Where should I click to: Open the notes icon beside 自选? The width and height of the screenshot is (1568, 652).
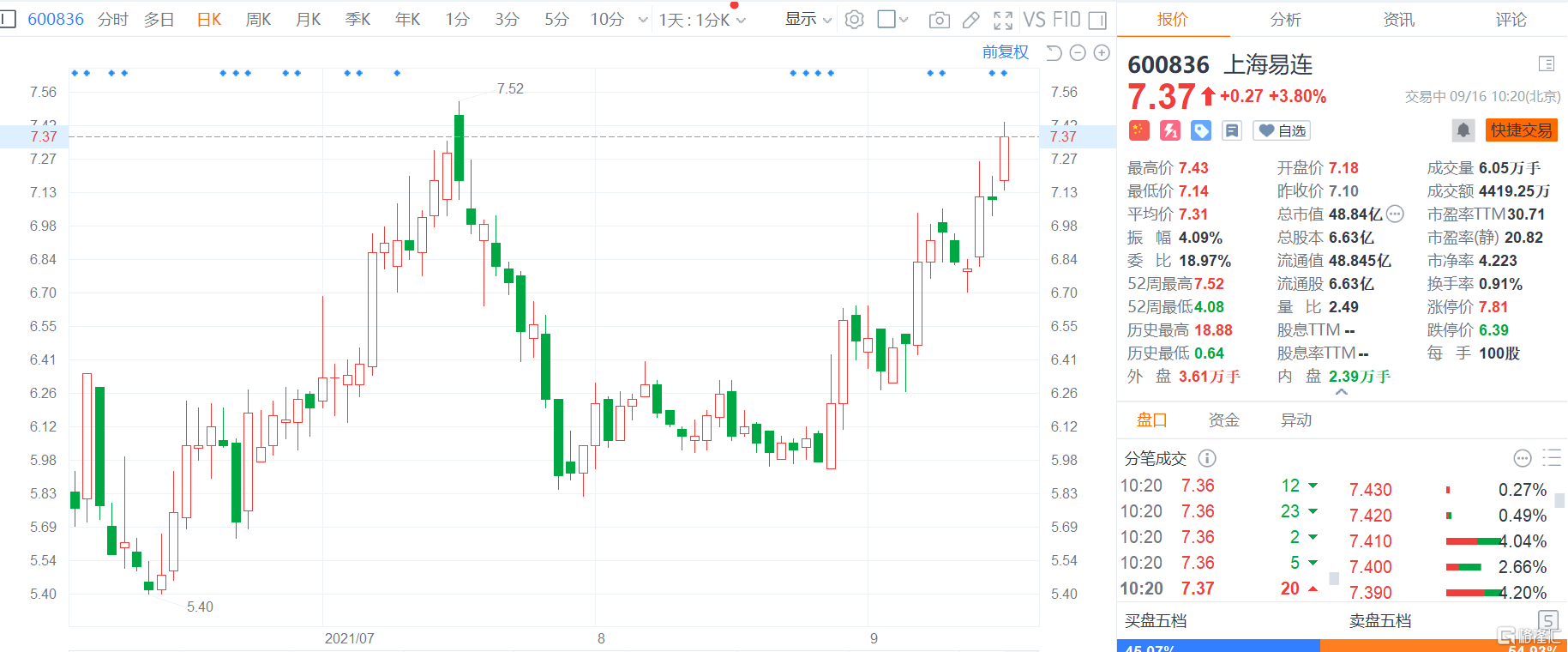1232,130
